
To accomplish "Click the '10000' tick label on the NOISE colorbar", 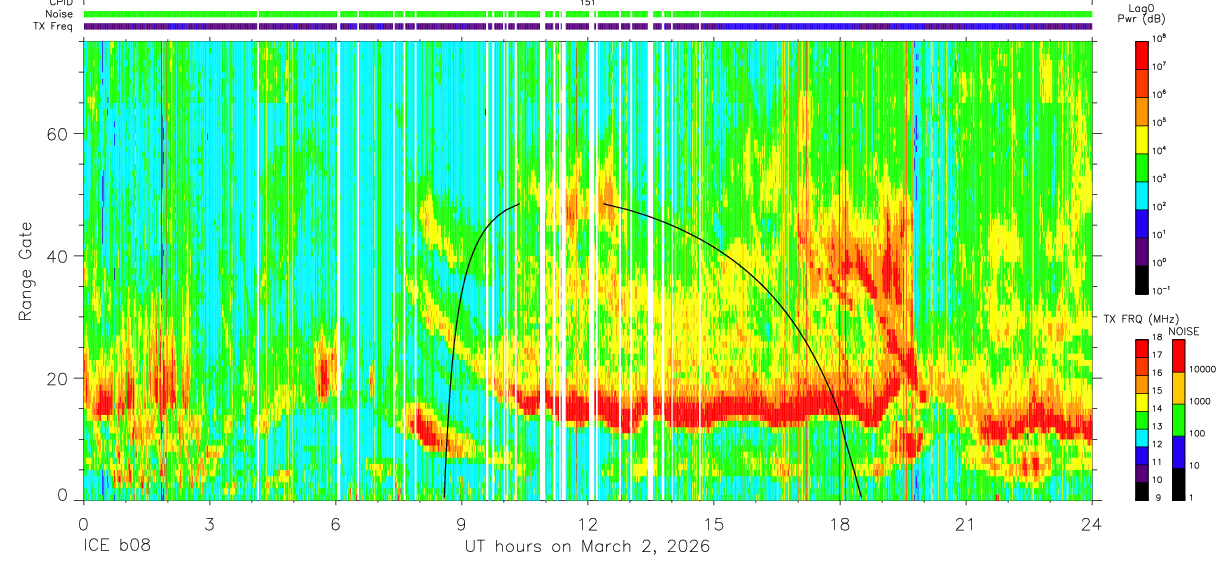I will click(1201, 371).
